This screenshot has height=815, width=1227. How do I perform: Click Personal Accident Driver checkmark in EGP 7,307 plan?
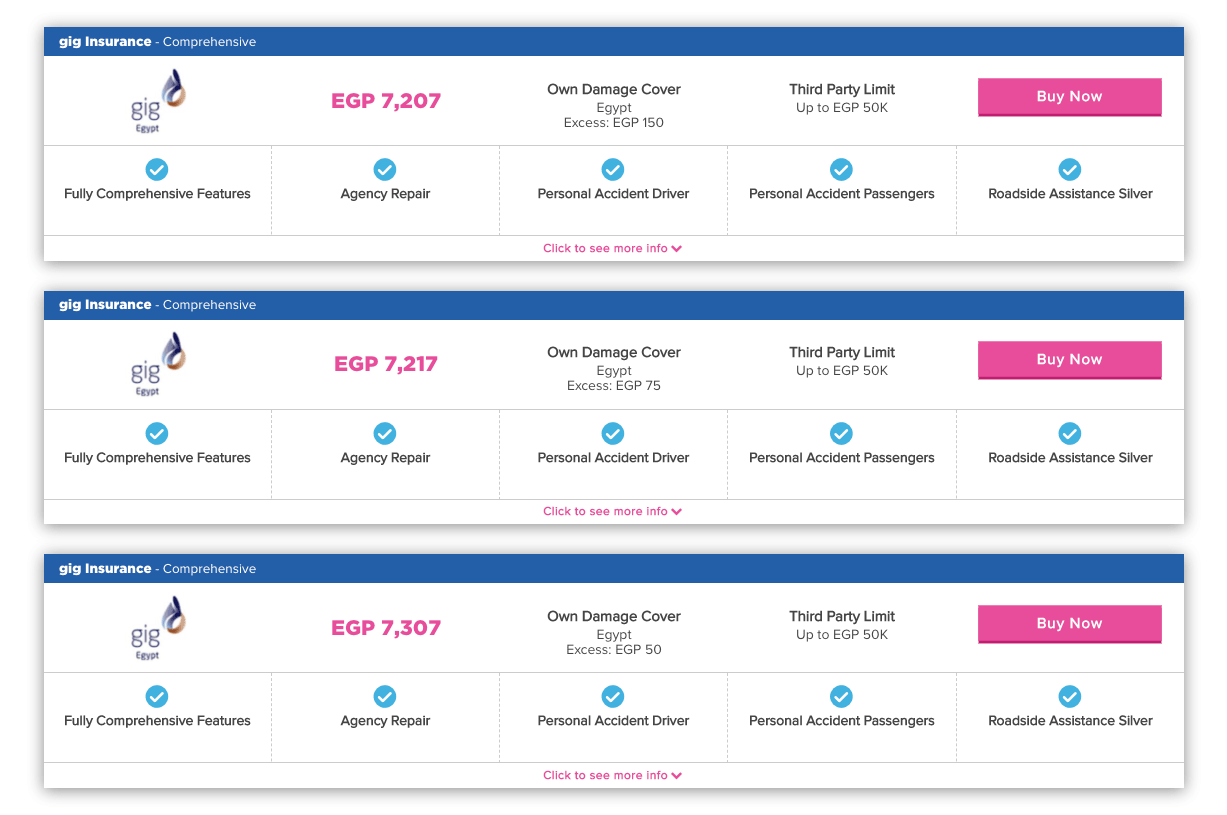click(613, 696)
